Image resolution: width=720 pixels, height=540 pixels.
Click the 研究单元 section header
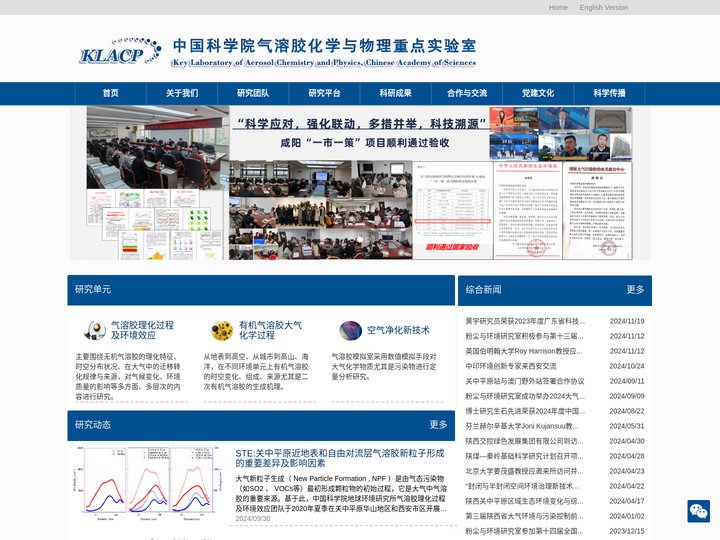point(261,290)
